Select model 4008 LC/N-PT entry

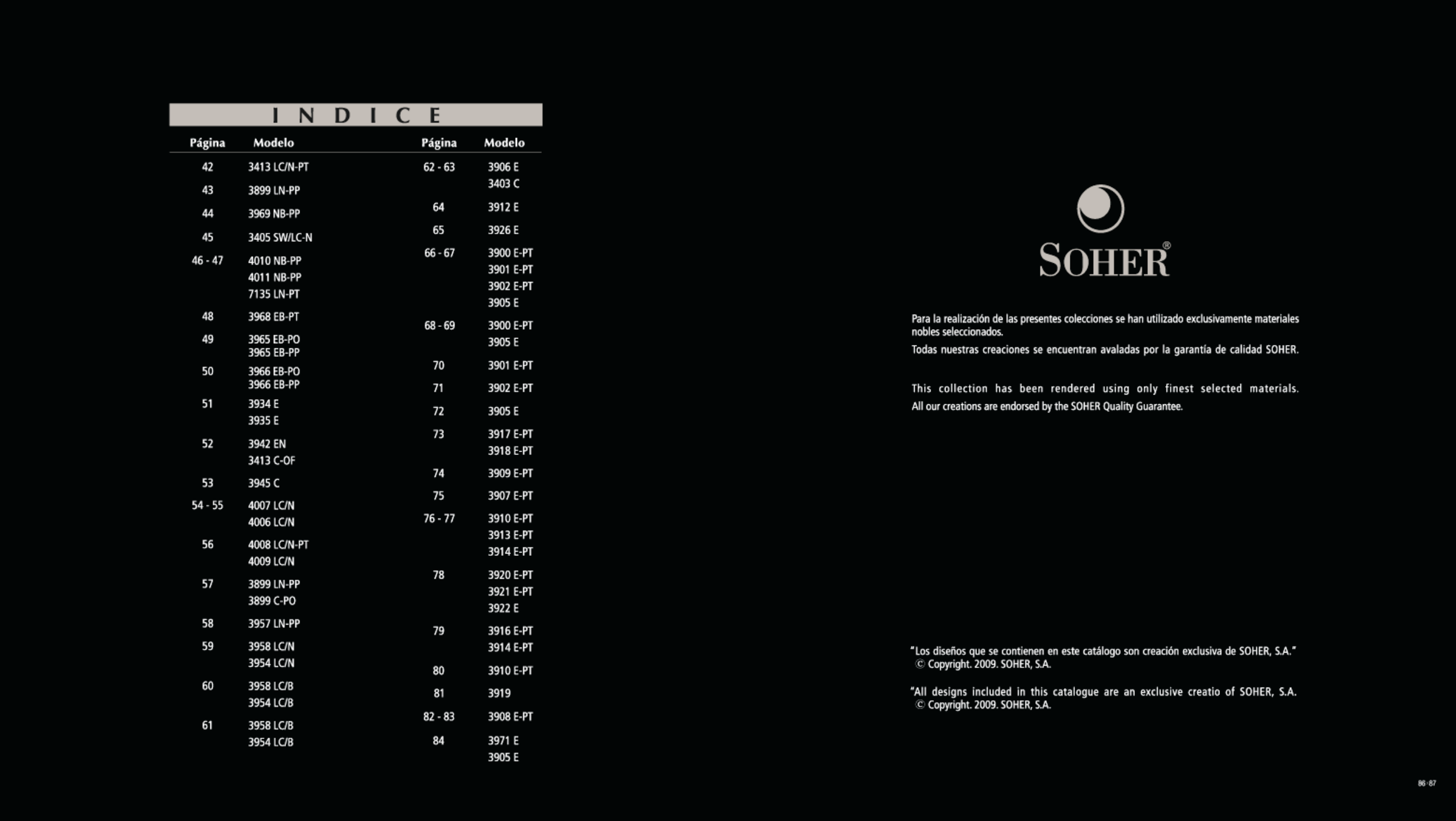[x=278, y=545]
